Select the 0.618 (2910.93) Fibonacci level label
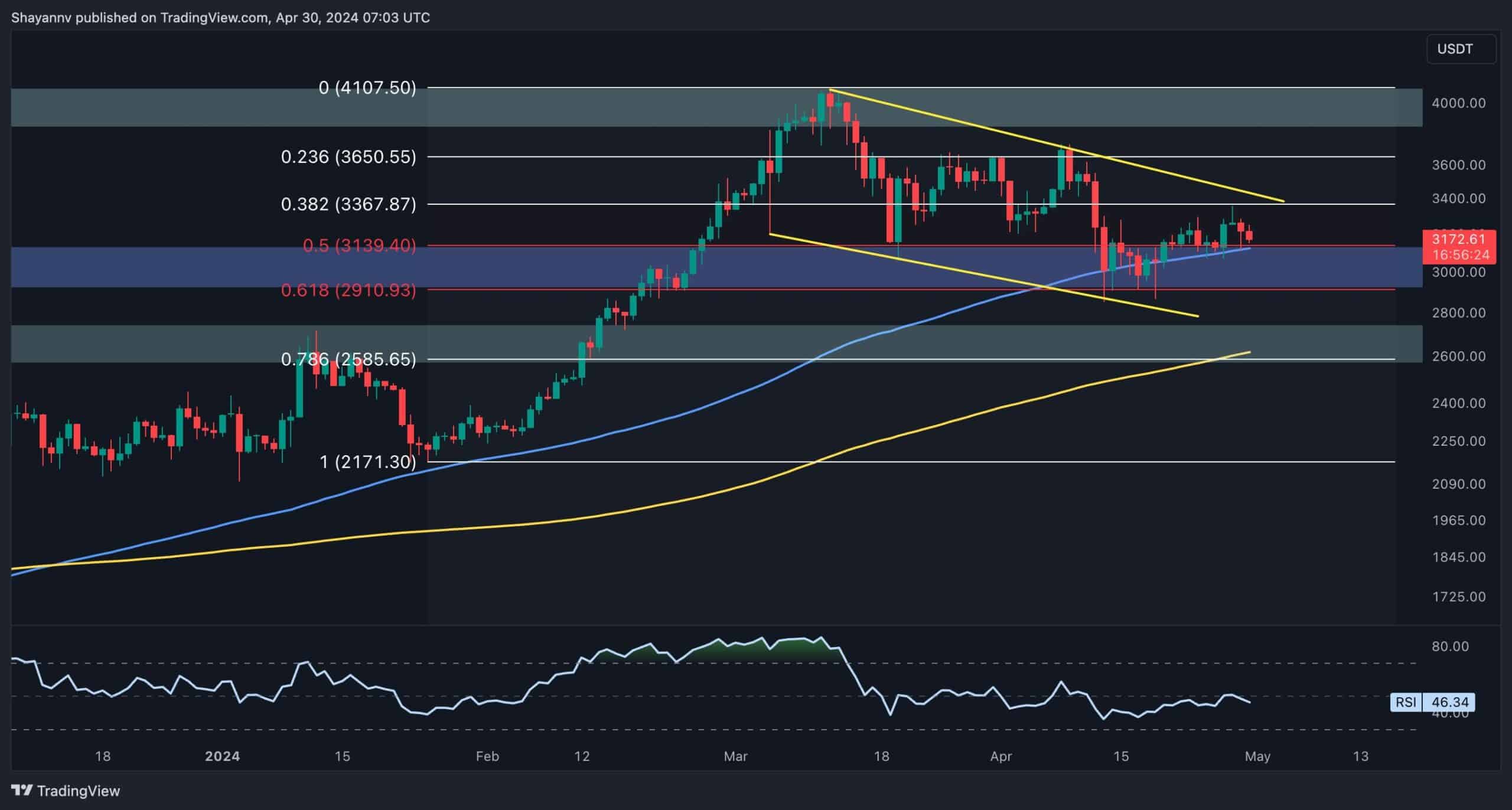 (x=348, y=290)
